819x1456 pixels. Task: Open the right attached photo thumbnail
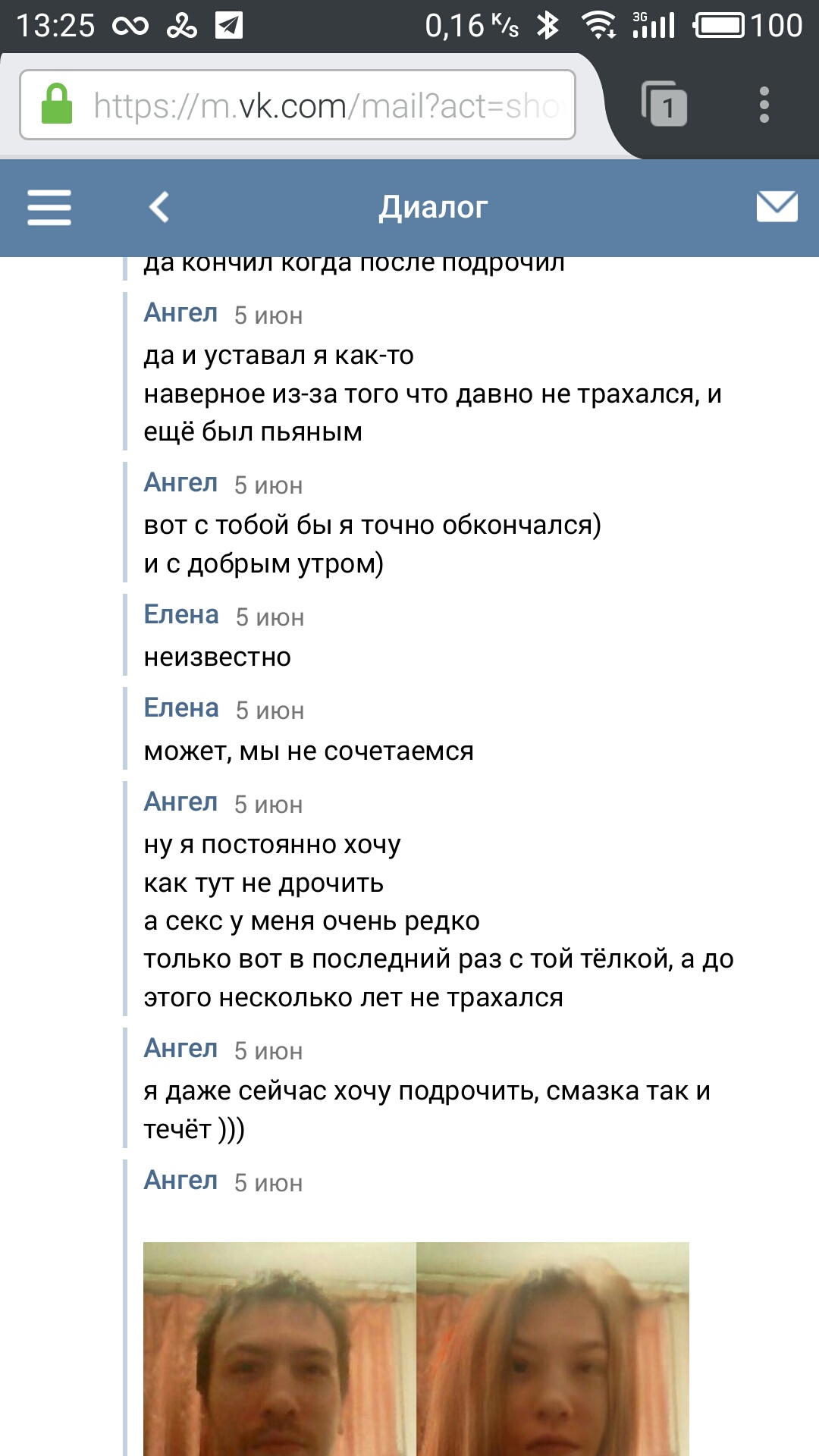(553, 1348)
